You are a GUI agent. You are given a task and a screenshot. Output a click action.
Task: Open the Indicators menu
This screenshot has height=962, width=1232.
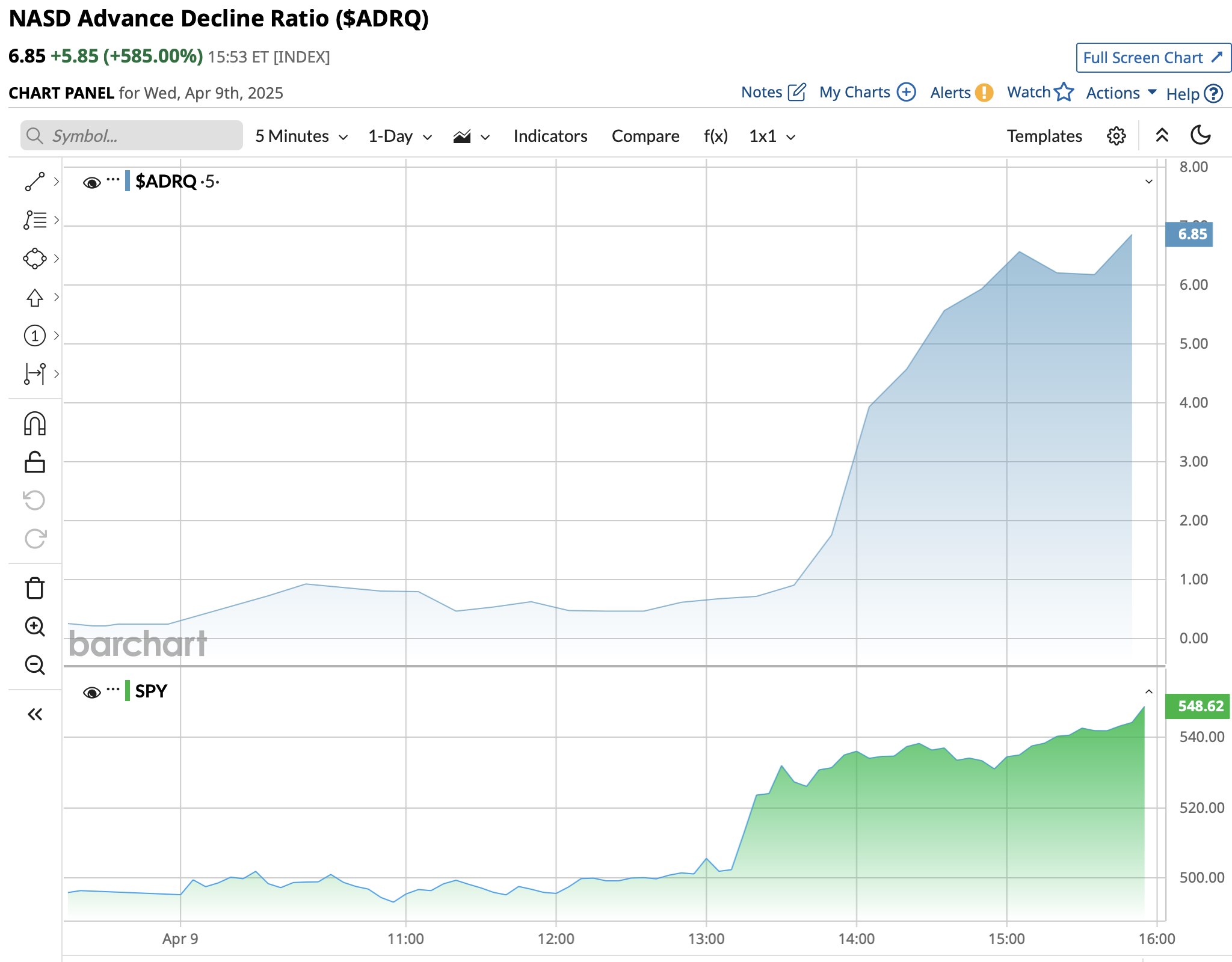point(550,136)
